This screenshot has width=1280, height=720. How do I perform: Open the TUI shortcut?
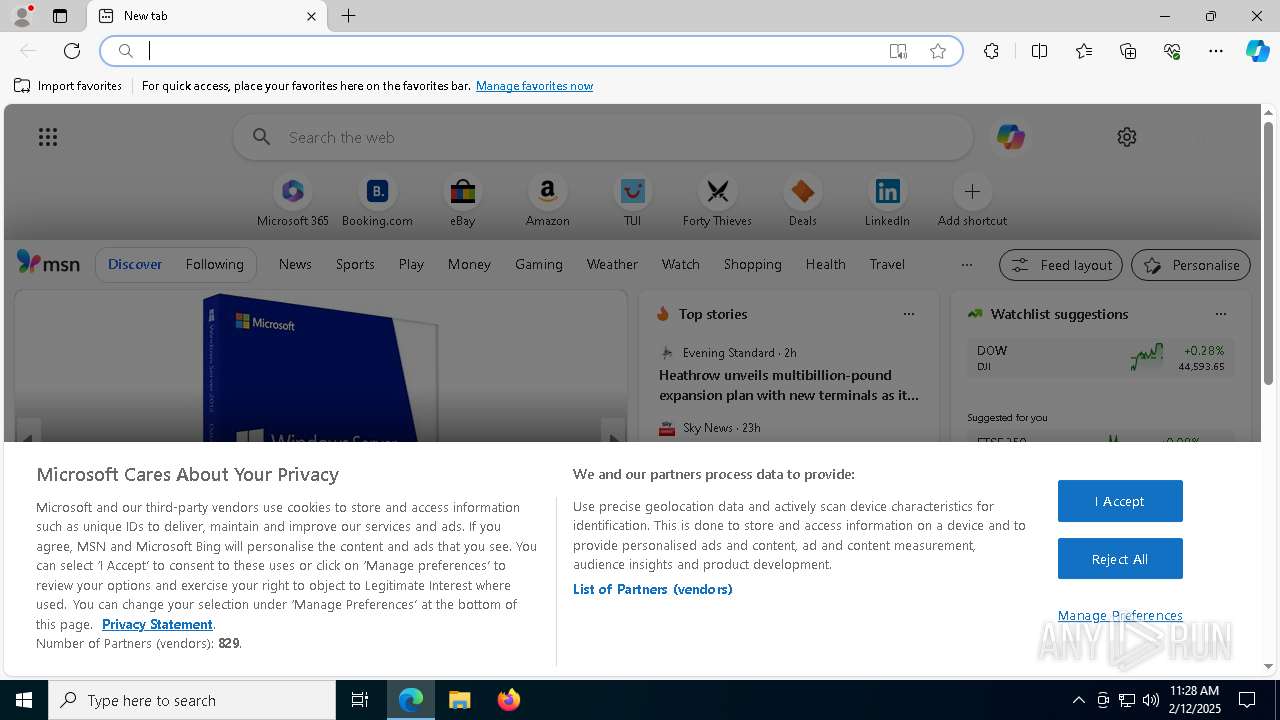click(632, 201)
